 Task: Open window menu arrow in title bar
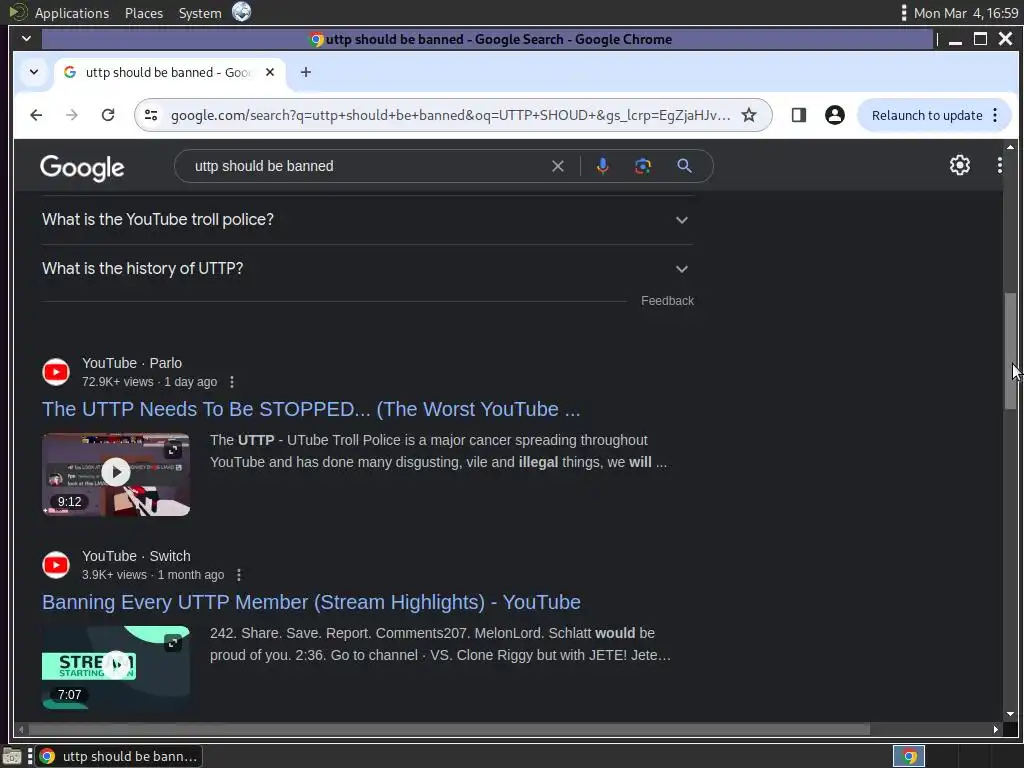[x=26, y=39]
